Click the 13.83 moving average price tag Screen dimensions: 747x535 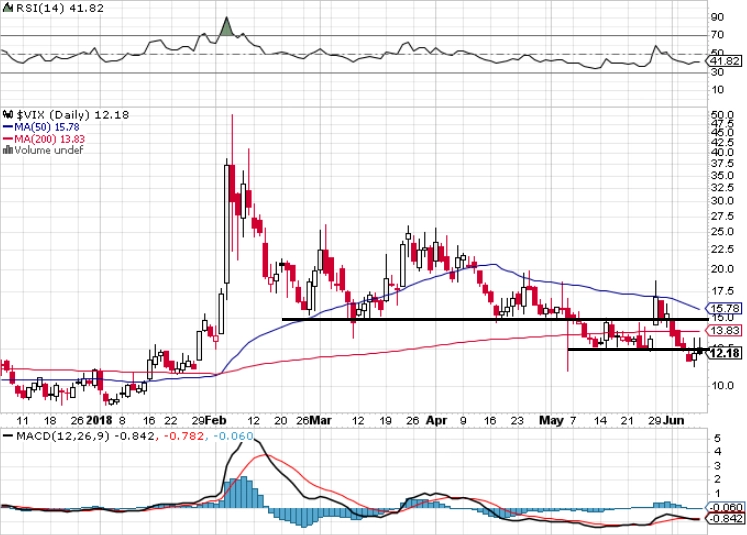point(724,330)
